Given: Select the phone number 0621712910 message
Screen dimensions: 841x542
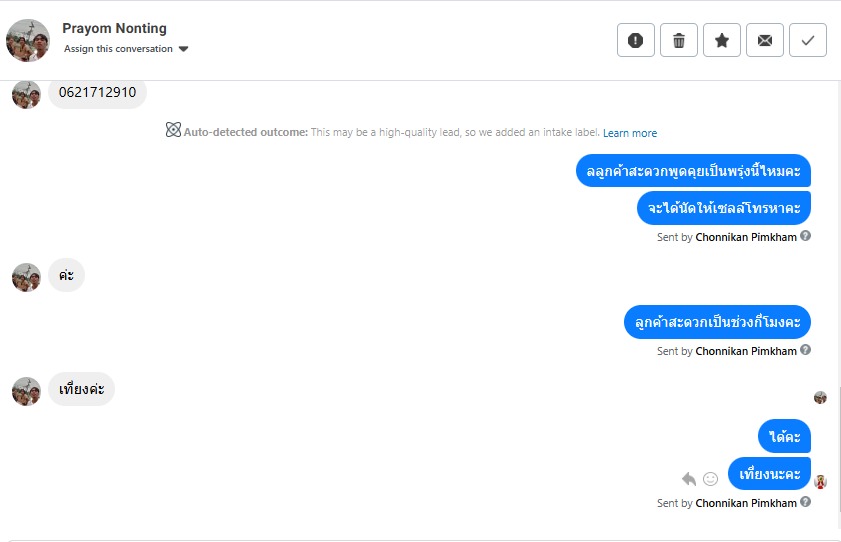Looking at the screenshot, I should [x=97, y=93].
